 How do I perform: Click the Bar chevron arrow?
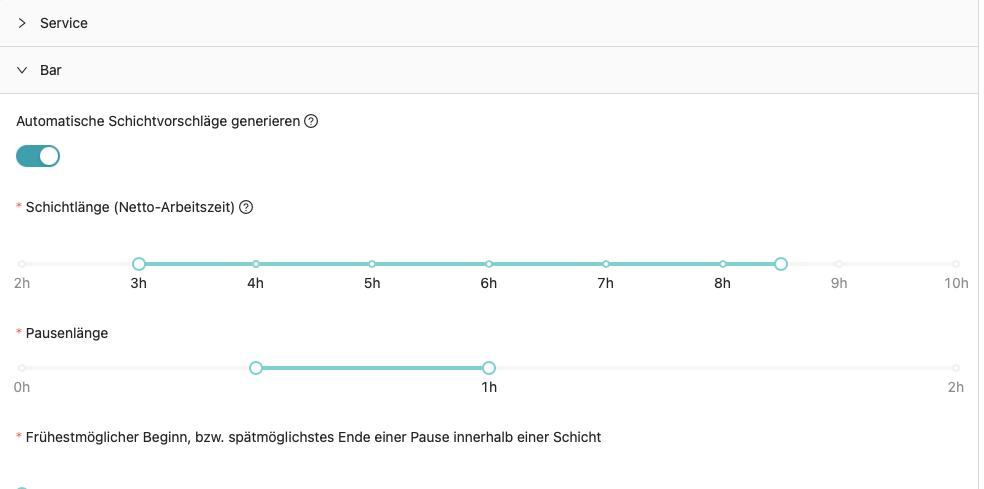[22, 71]
